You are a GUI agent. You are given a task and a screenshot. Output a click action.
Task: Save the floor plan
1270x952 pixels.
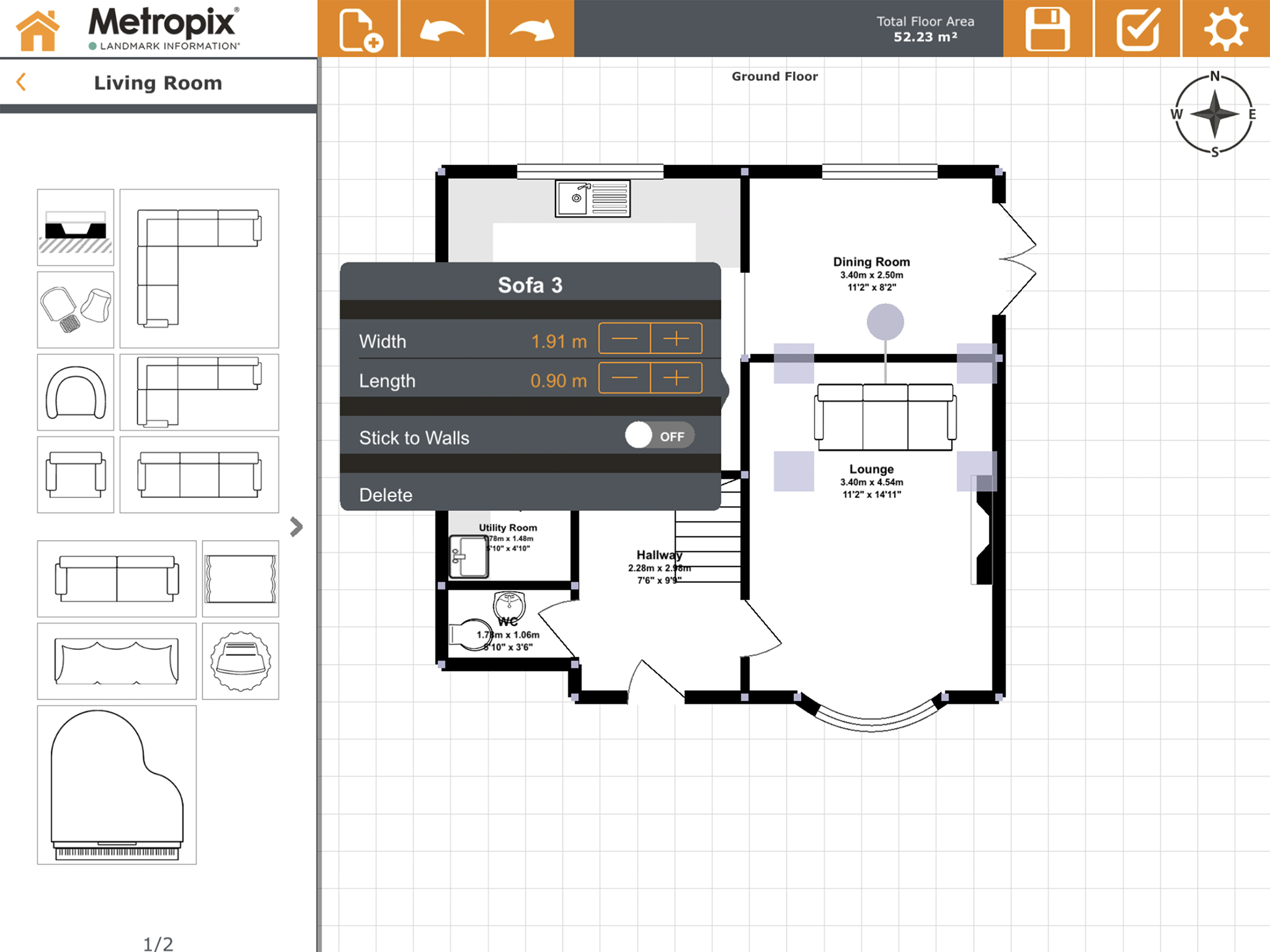coord(1047,29)
